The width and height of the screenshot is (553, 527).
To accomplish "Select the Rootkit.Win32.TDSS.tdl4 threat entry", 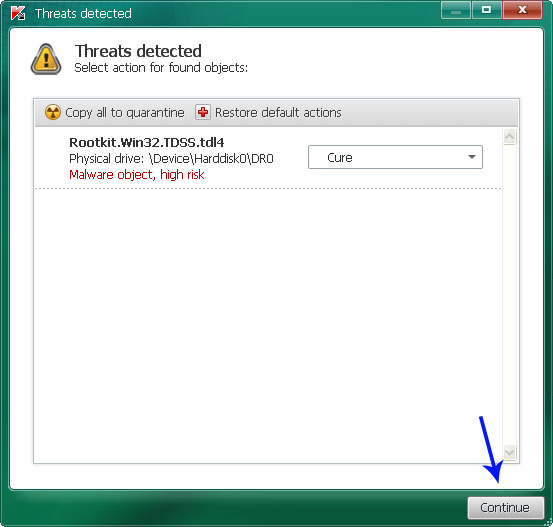I will click(268, 158).
